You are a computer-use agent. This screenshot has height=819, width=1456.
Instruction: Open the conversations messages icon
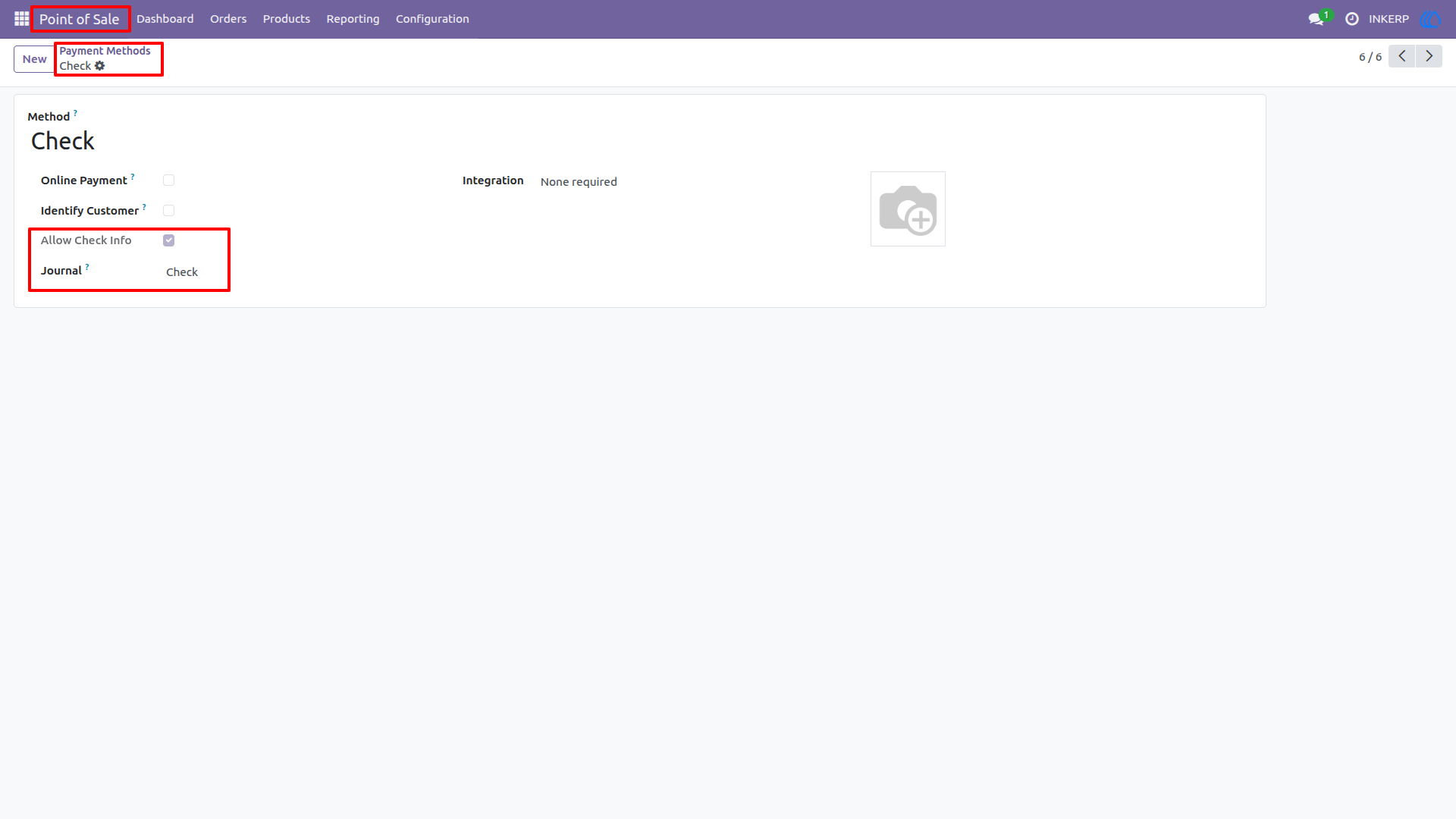click(x=1316, y=19)
